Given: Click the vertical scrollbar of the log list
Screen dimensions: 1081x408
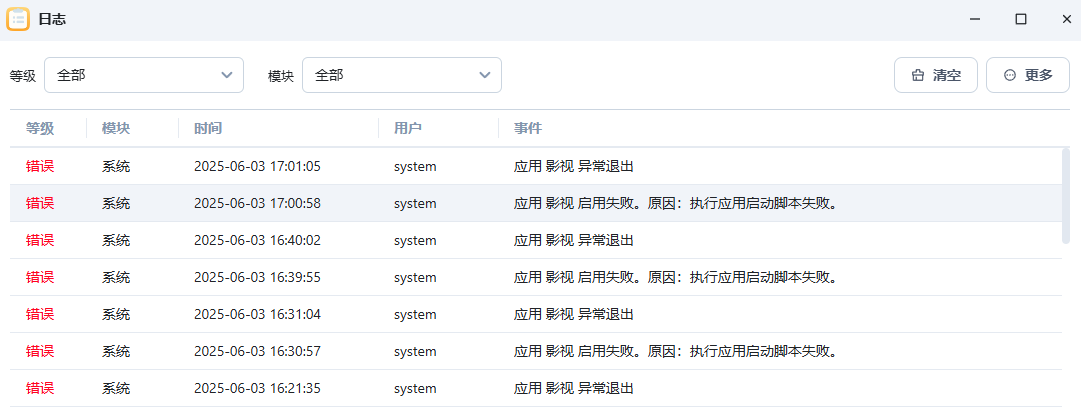Looking at the screenshot, I should 1066,196.
